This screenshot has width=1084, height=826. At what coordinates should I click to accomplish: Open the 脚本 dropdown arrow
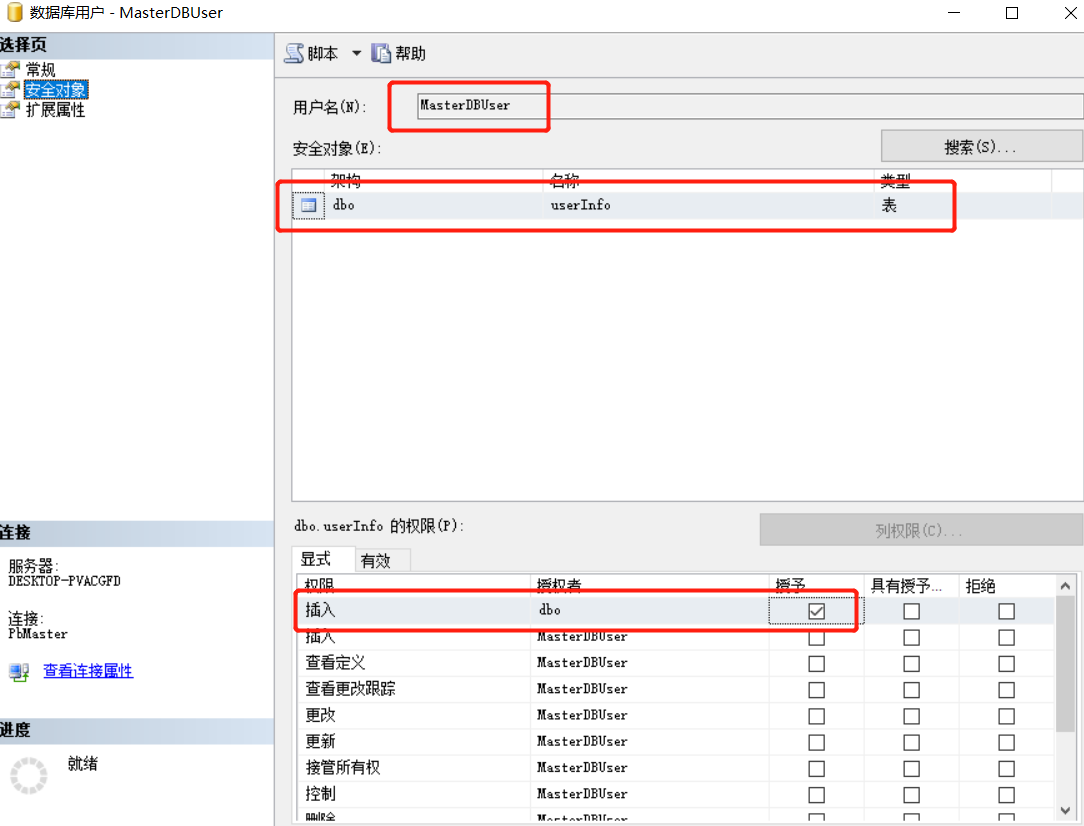pyautogui.click(x=356, y=53)
